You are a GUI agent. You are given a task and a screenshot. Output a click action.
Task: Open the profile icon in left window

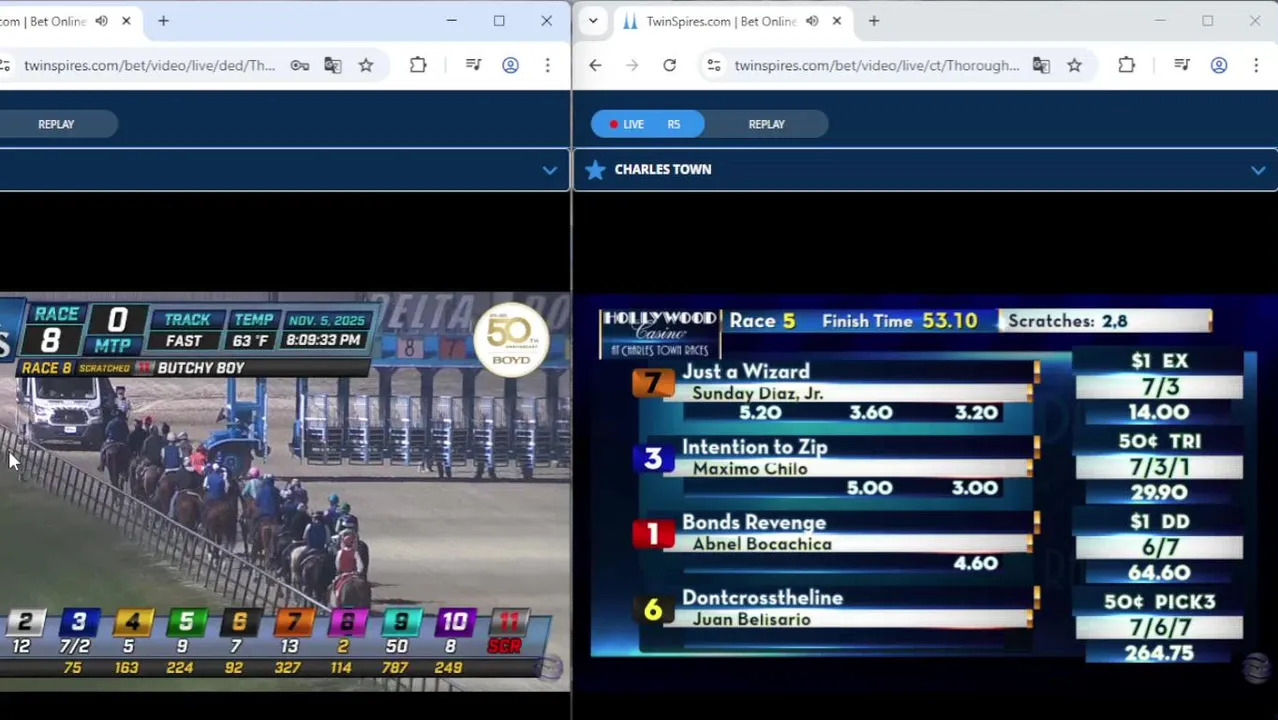(510, 65)
